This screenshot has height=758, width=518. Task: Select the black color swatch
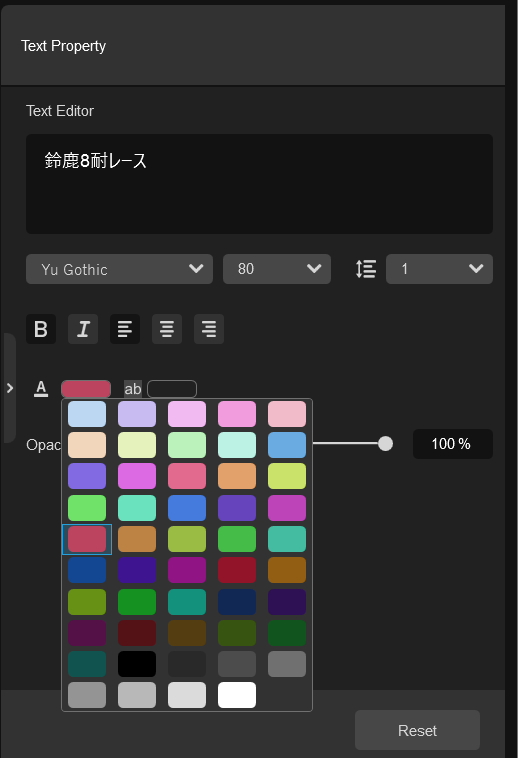click(x=137, y=664)
